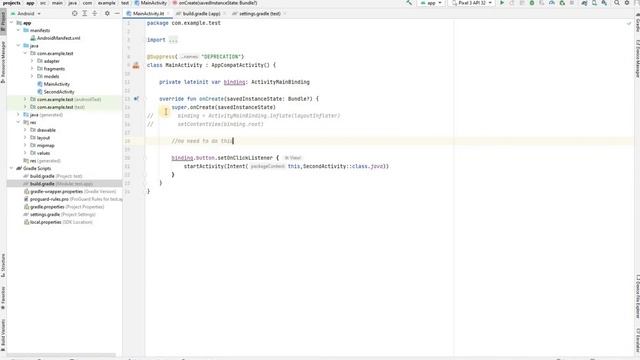This screenshot has height=360, width=640.
Task: Select local.properties file
Action: tap(58, 222)
